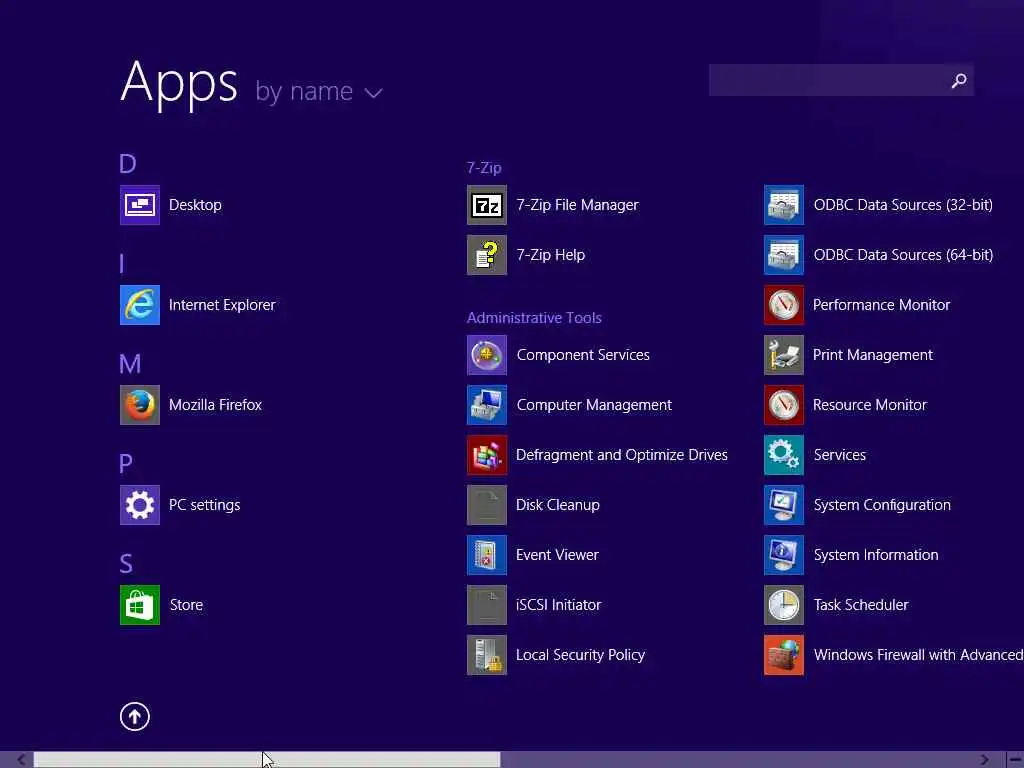Image resolution: width=1024 pixels, height=768 pixels.
Task: Open Component Services icon
Action: pyautogui.click(x=487, y=355)
